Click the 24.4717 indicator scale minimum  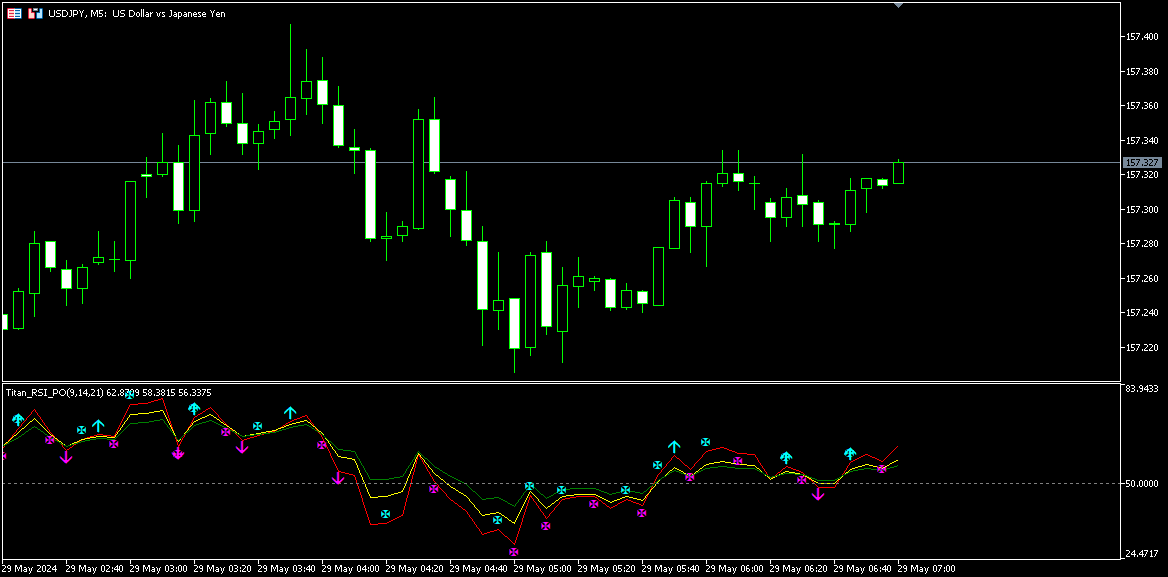[x=1143, y=553]
